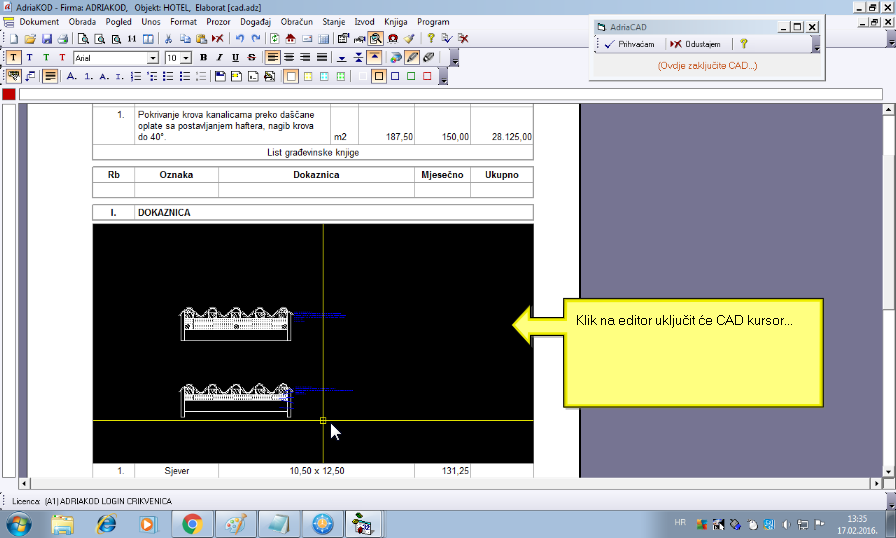Click the red X document delete icon
This screenshot has height=538, width=896.
tap(463, 39)
